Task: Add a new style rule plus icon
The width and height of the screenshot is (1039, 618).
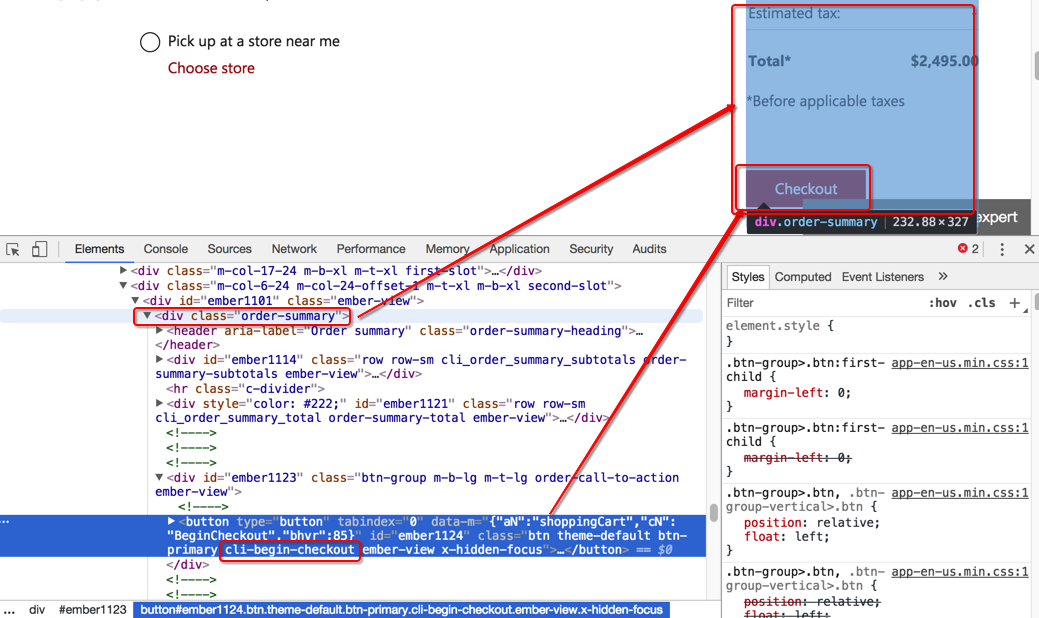Action: [x=1014, y=303]
